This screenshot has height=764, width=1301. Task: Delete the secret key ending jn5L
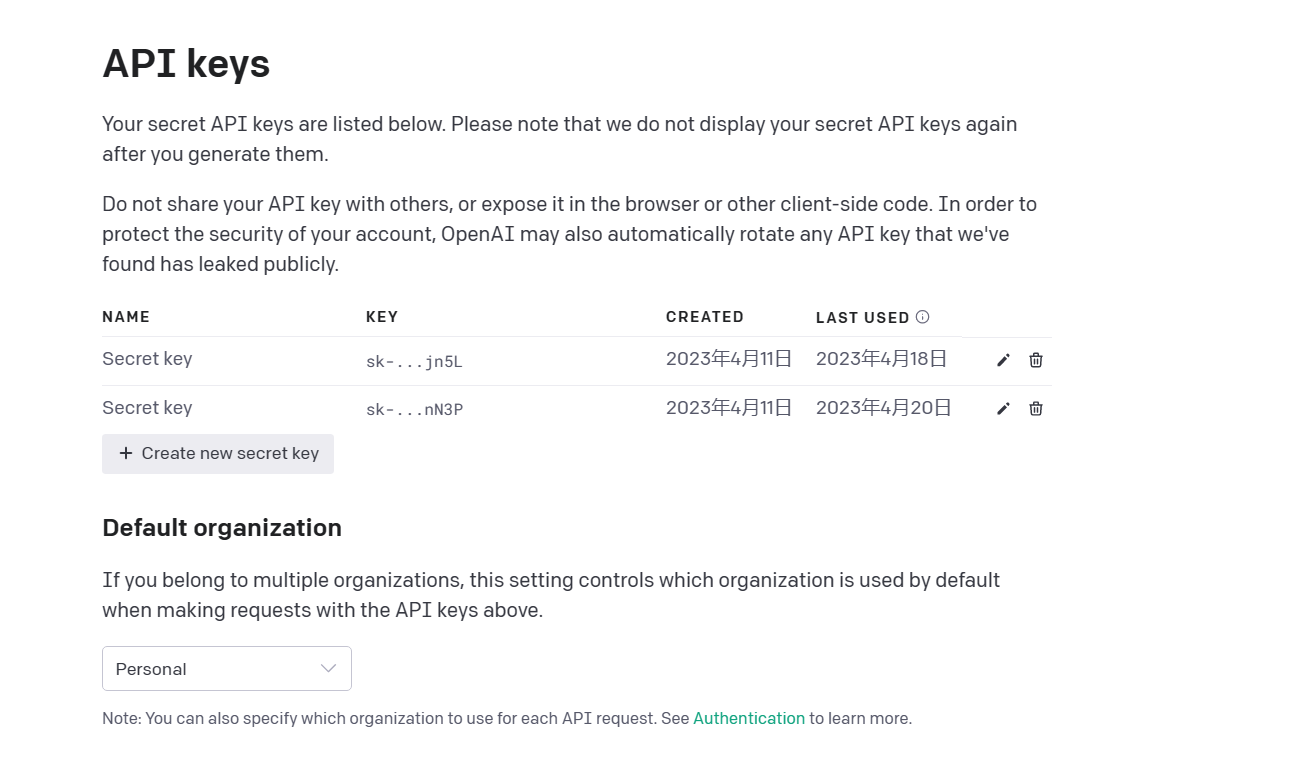(x=1036, y=360)
